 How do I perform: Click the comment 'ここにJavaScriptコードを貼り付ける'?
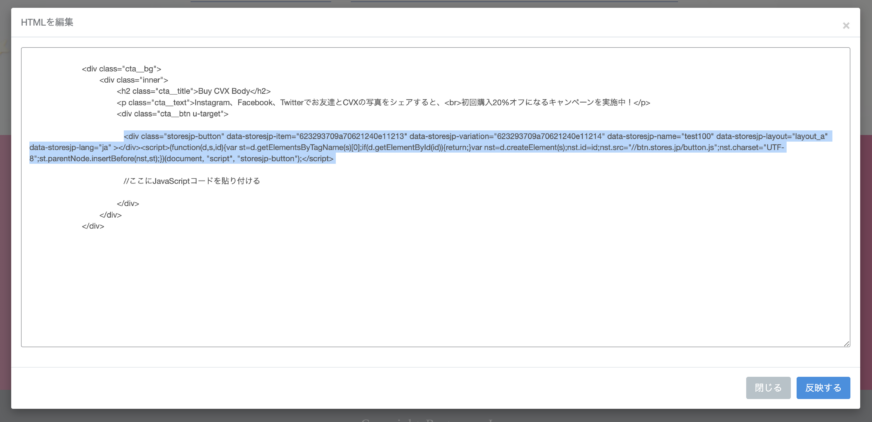click(x=192, y=181)
